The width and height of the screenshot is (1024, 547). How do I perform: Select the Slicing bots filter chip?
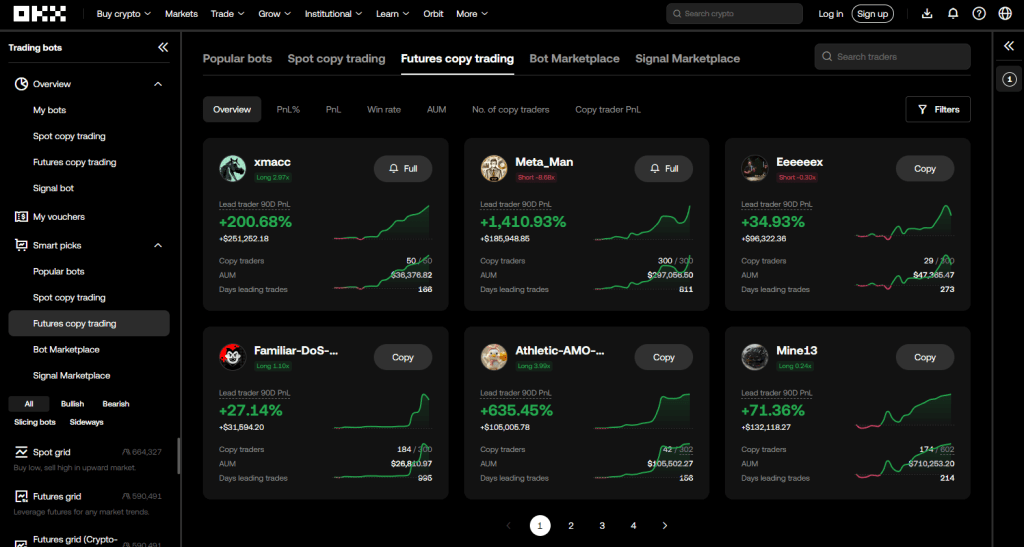[35, 422]
